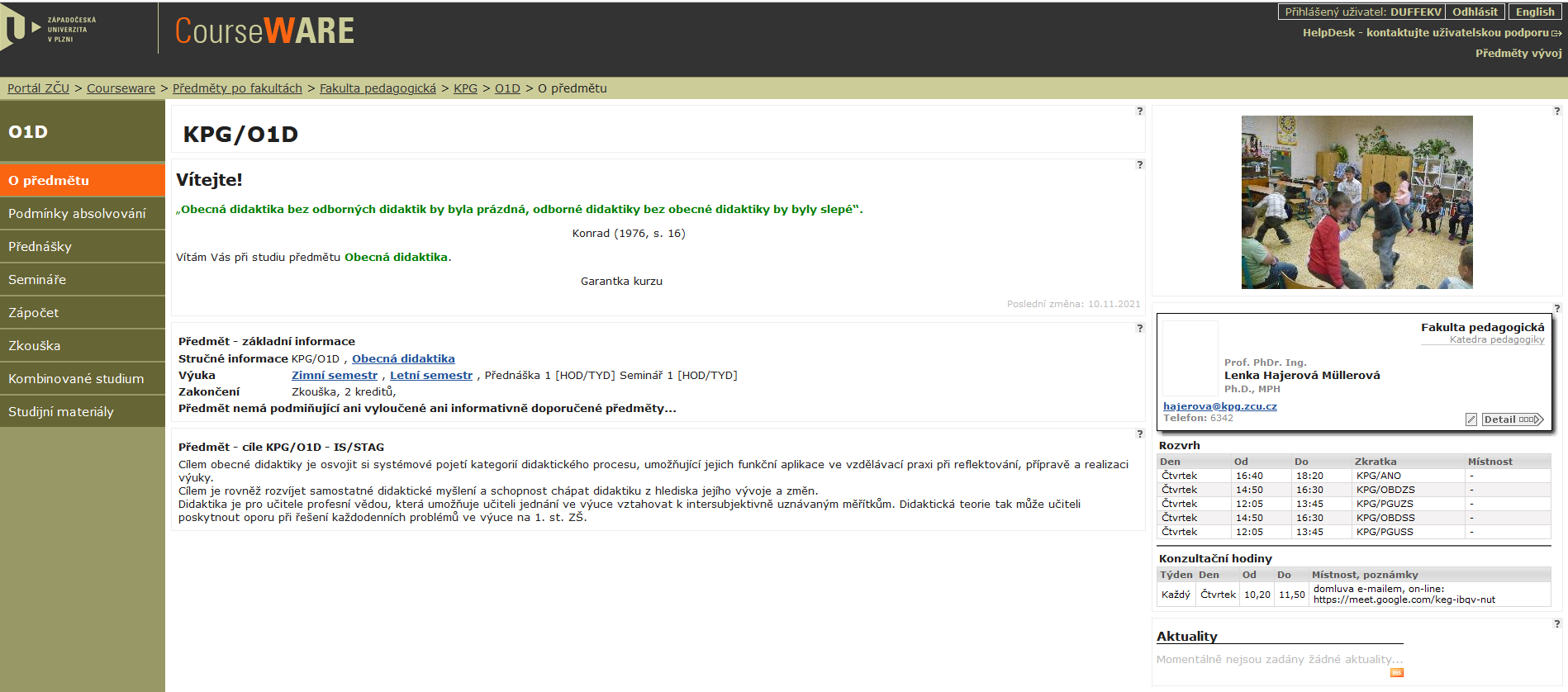Image resolution: width=1568 pixels, height=692 pixels.
Task: Click the Odhlásit logout button
Action: (x=1475, y=12)
